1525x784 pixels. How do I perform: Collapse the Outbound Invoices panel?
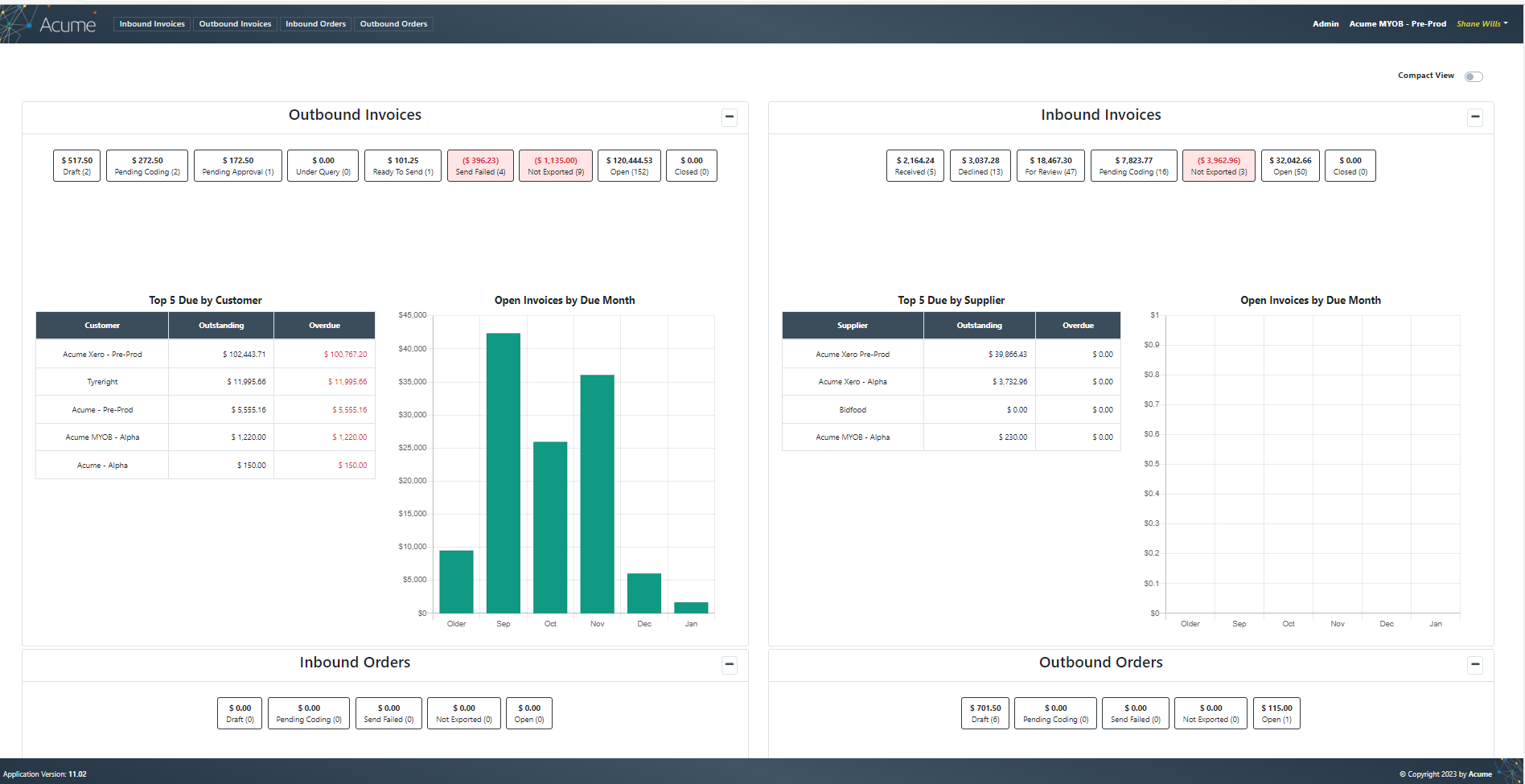[729, 117]
